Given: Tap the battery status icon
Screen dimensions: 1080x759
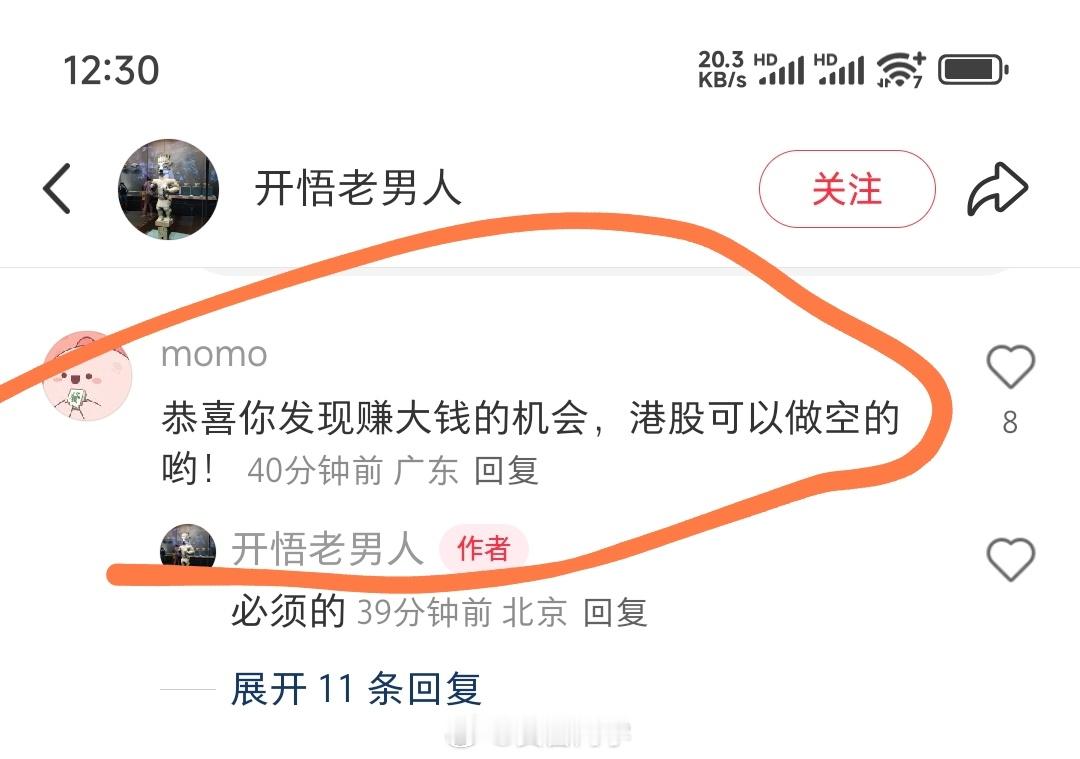Looking at the screenshot, I should [973, 70].
